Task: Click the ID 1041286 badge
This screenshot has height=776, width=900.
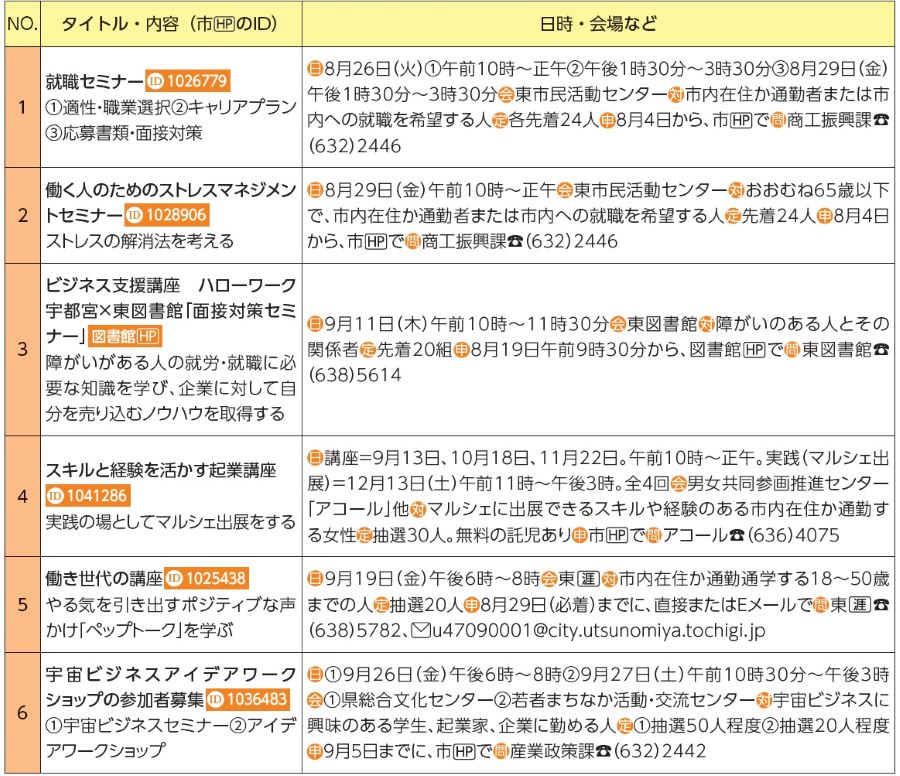Action: pyautogui.click(x=88, y=495)
